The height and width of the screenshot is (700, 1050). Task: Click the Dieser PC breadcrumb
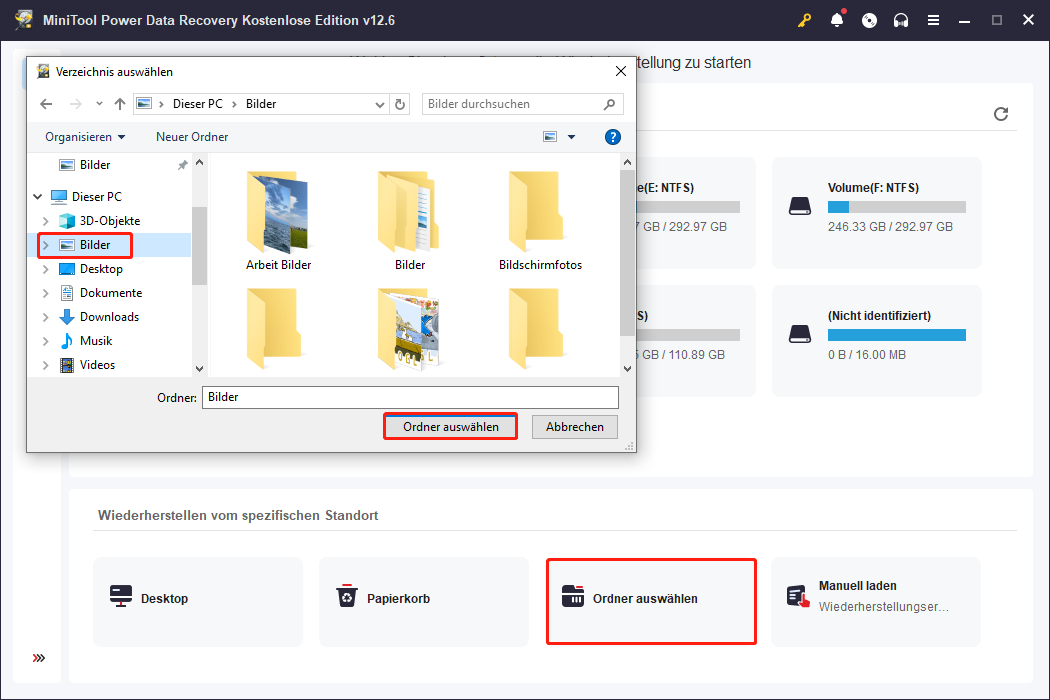198,104
